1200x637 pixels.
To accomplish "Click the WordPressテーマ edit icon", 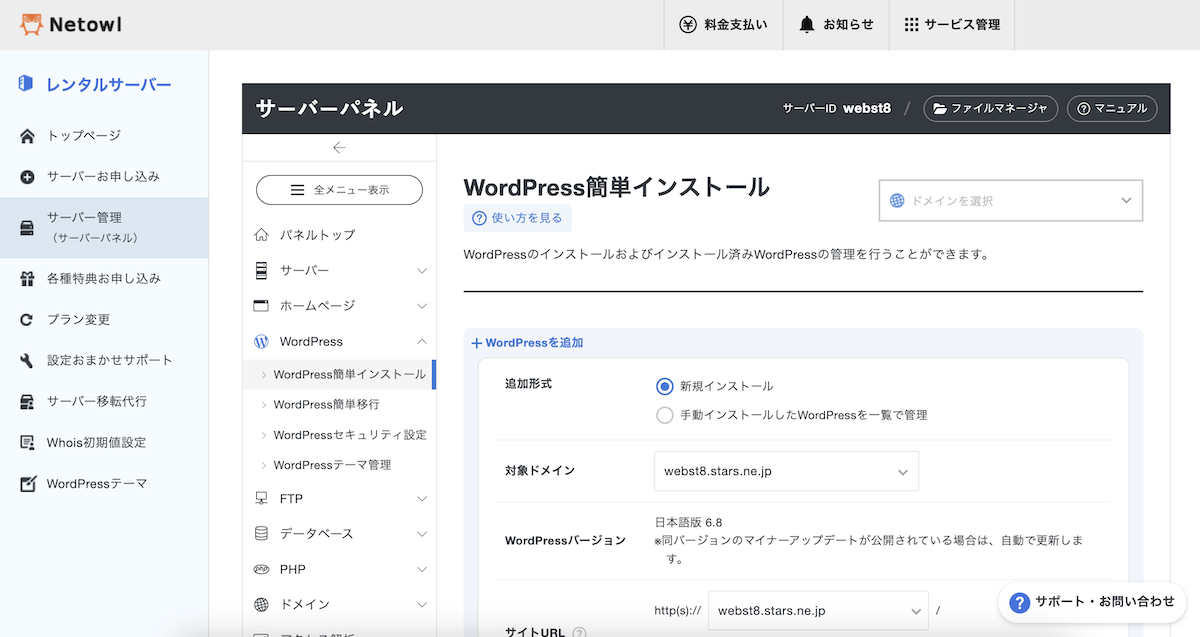I will (x=27, y=484).
